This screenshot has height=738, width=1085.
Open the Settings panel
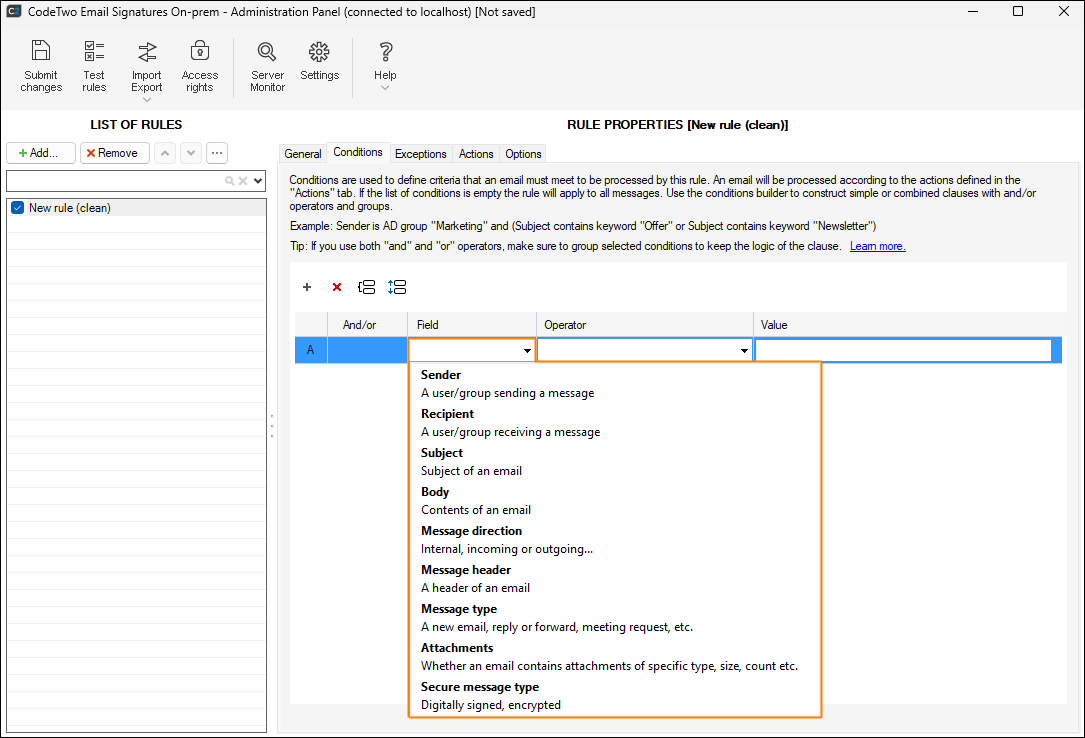tap(319, 60)
